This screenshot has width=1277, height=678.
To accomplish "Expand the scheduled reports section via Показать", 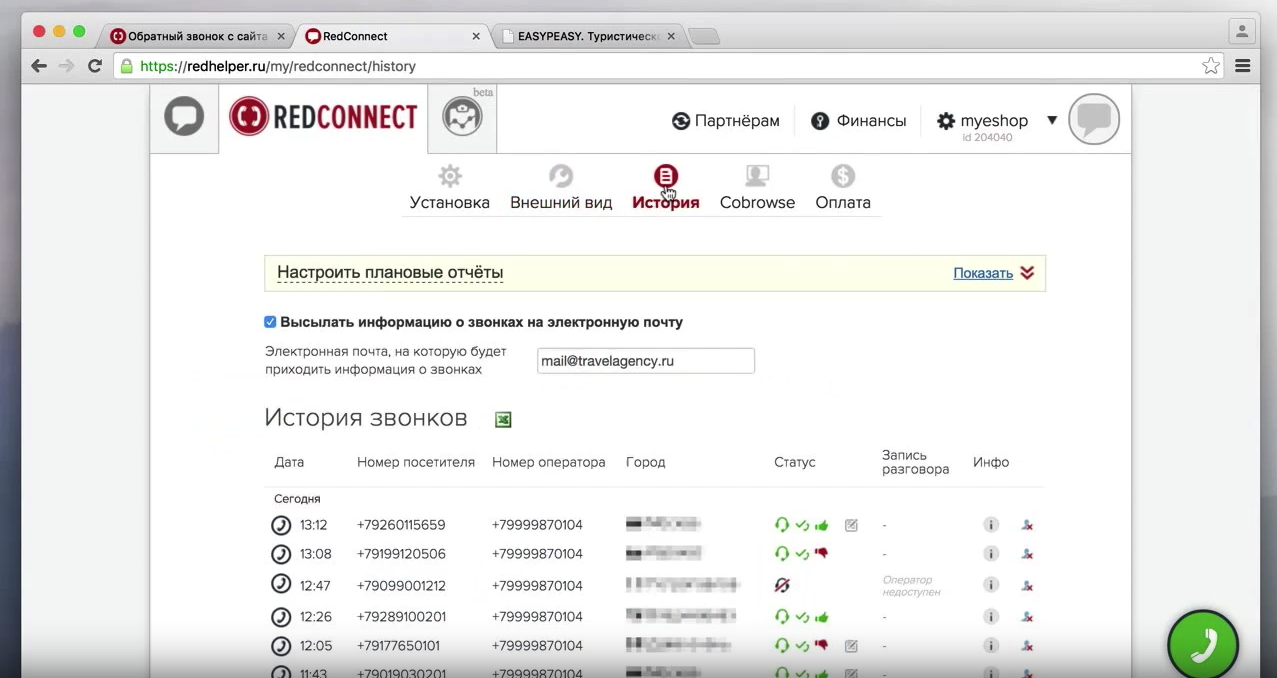I will 982,273.
